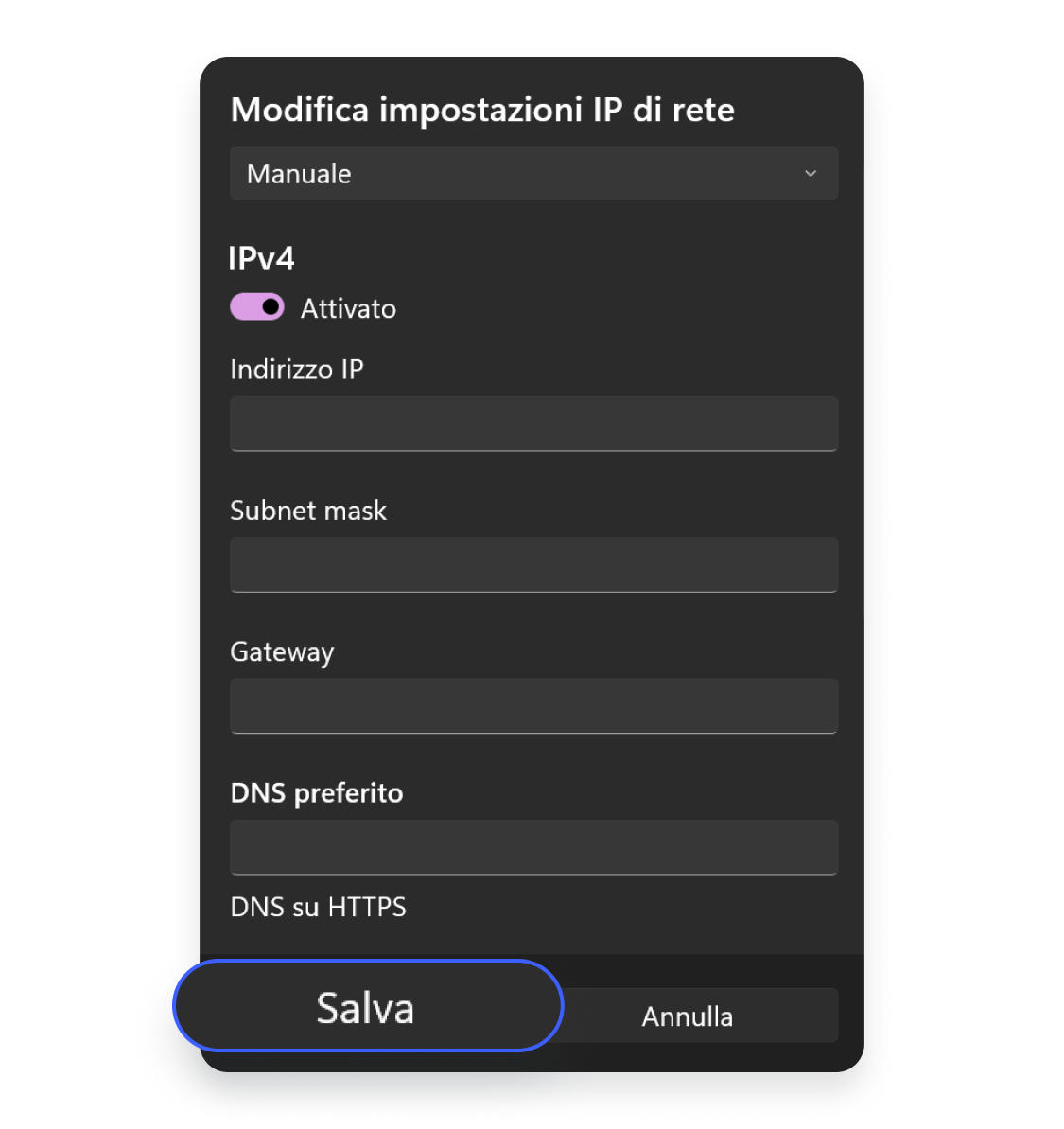Dismiss the dialog via Annulla
The width and height of the screenshot is (1064, 1129).
(688, 1015)
